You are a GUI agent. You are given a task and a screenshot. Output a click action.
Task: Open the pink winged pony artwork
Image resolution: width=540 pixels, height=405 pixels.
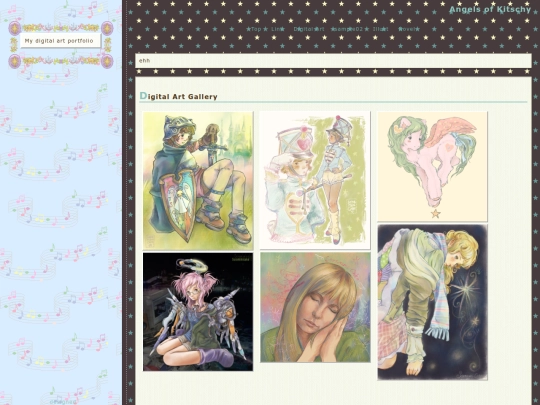(x=433, y=166)
